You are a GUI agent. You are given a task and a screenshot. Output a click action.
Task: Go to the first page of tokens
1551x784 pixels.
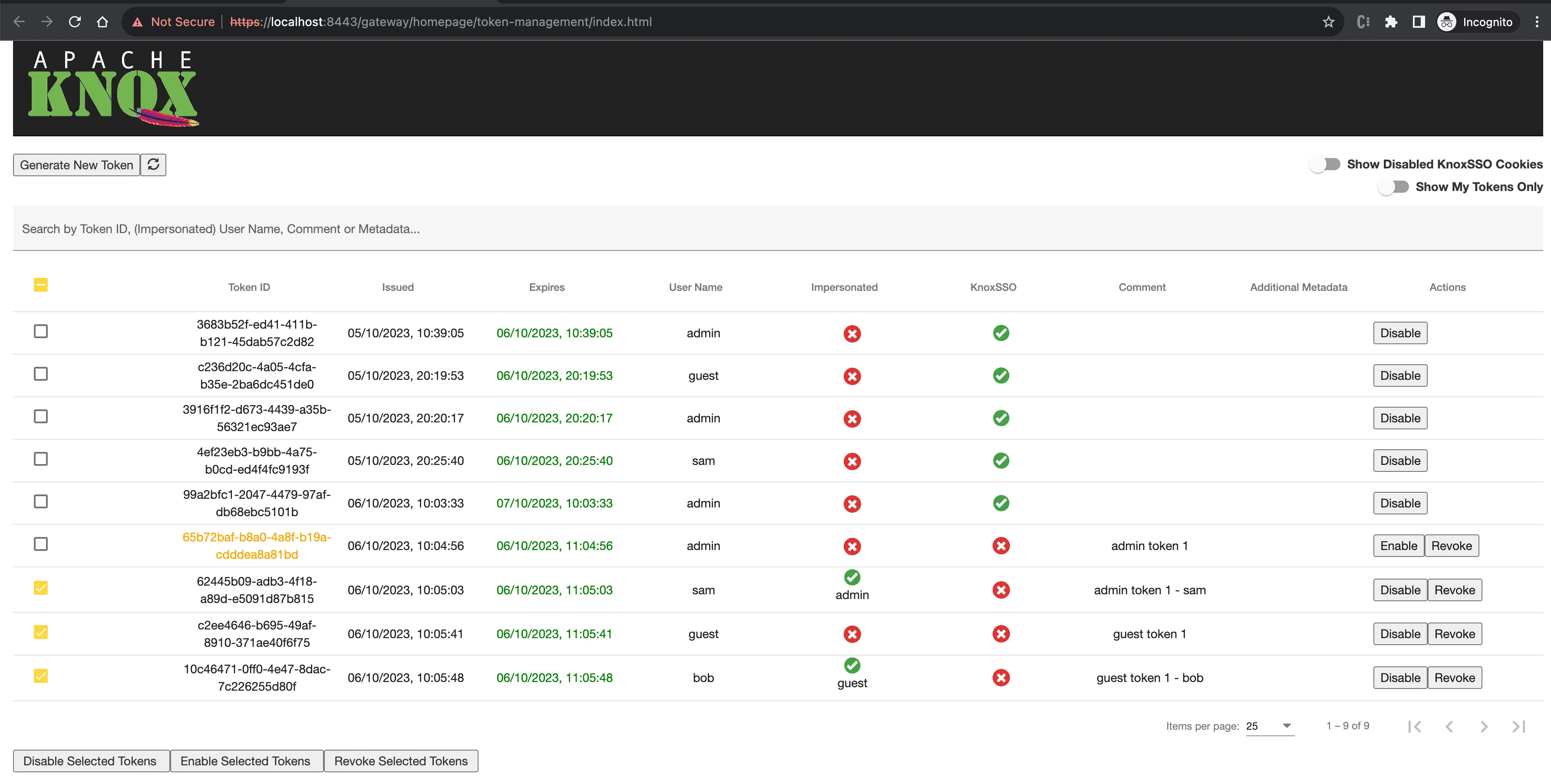point(1414,726)
